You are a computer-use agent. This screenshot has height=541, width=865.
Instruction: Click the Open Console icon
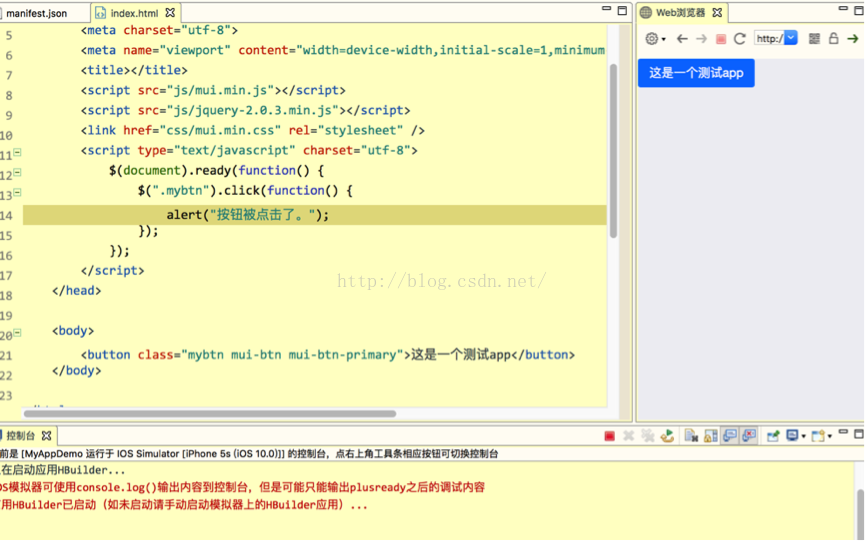[x=818, y=436]
